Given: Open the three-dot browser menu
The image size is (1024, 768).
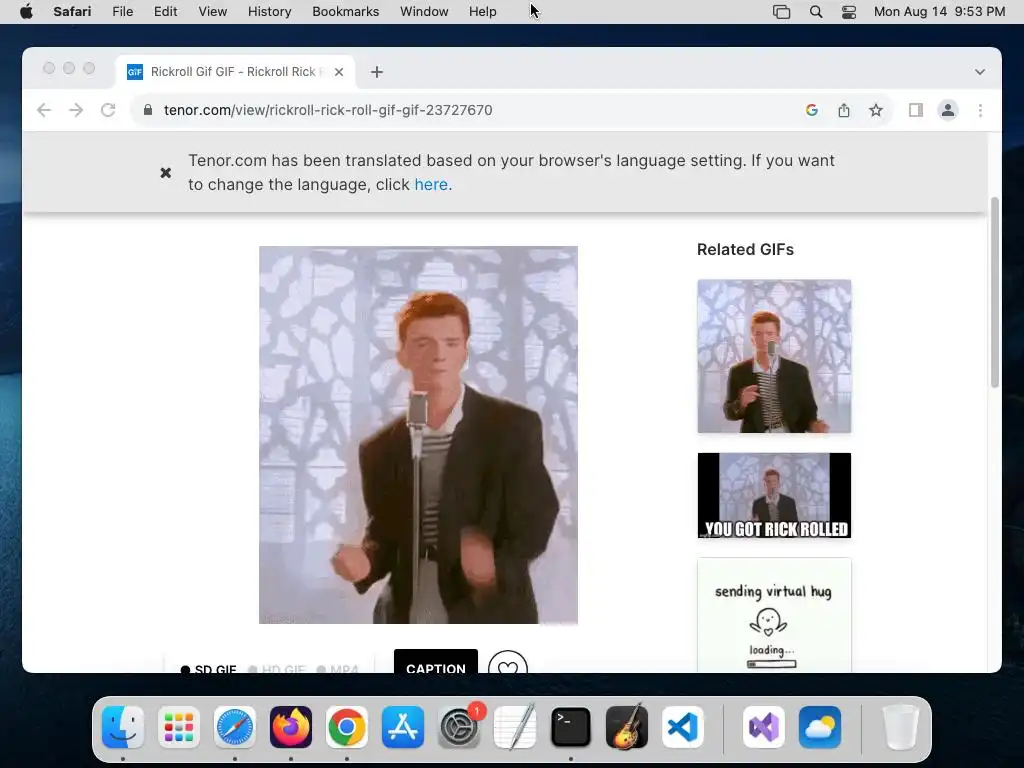Looking at the screenshot, I should [980, 110].
